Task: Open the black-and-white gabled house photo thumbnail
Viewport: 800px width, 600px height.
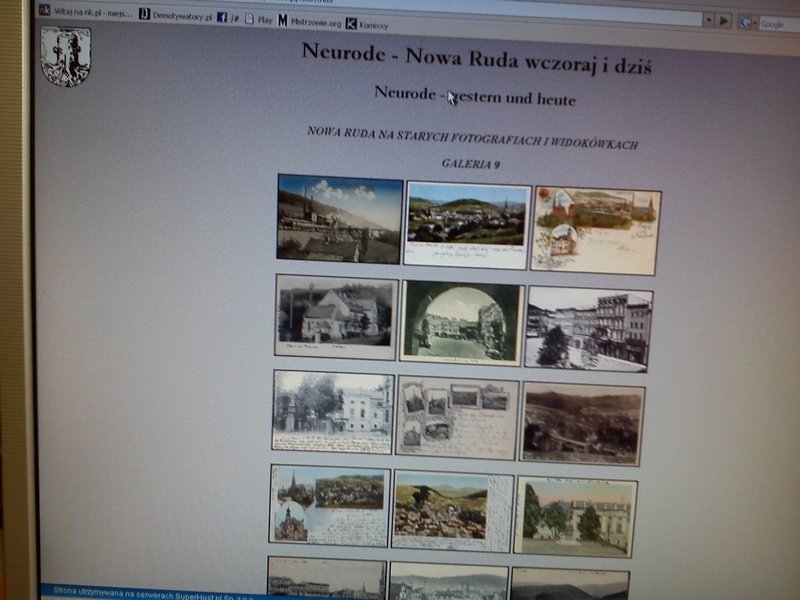Action: 336,316
